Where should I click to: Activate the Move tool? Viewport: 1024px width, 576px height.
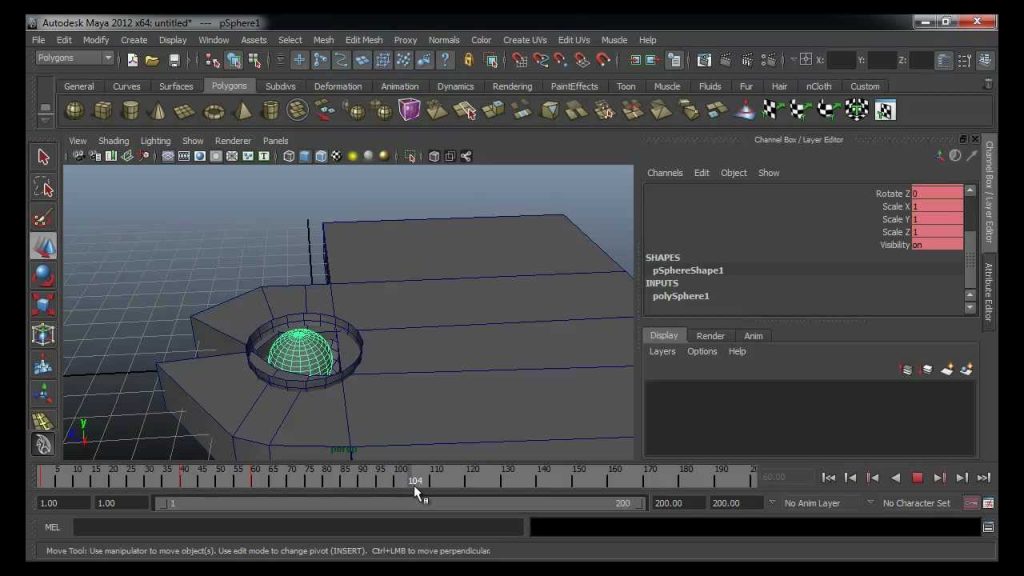43,247
